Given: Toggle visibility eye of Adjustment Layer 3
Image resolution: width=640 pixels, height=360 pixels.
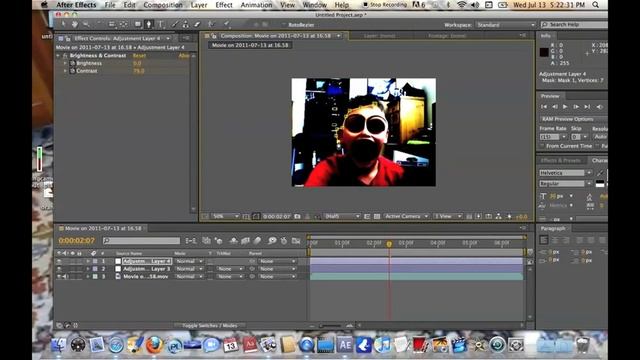Looking at the screenshot, I should pyautogui.click(x=59, y=269).
